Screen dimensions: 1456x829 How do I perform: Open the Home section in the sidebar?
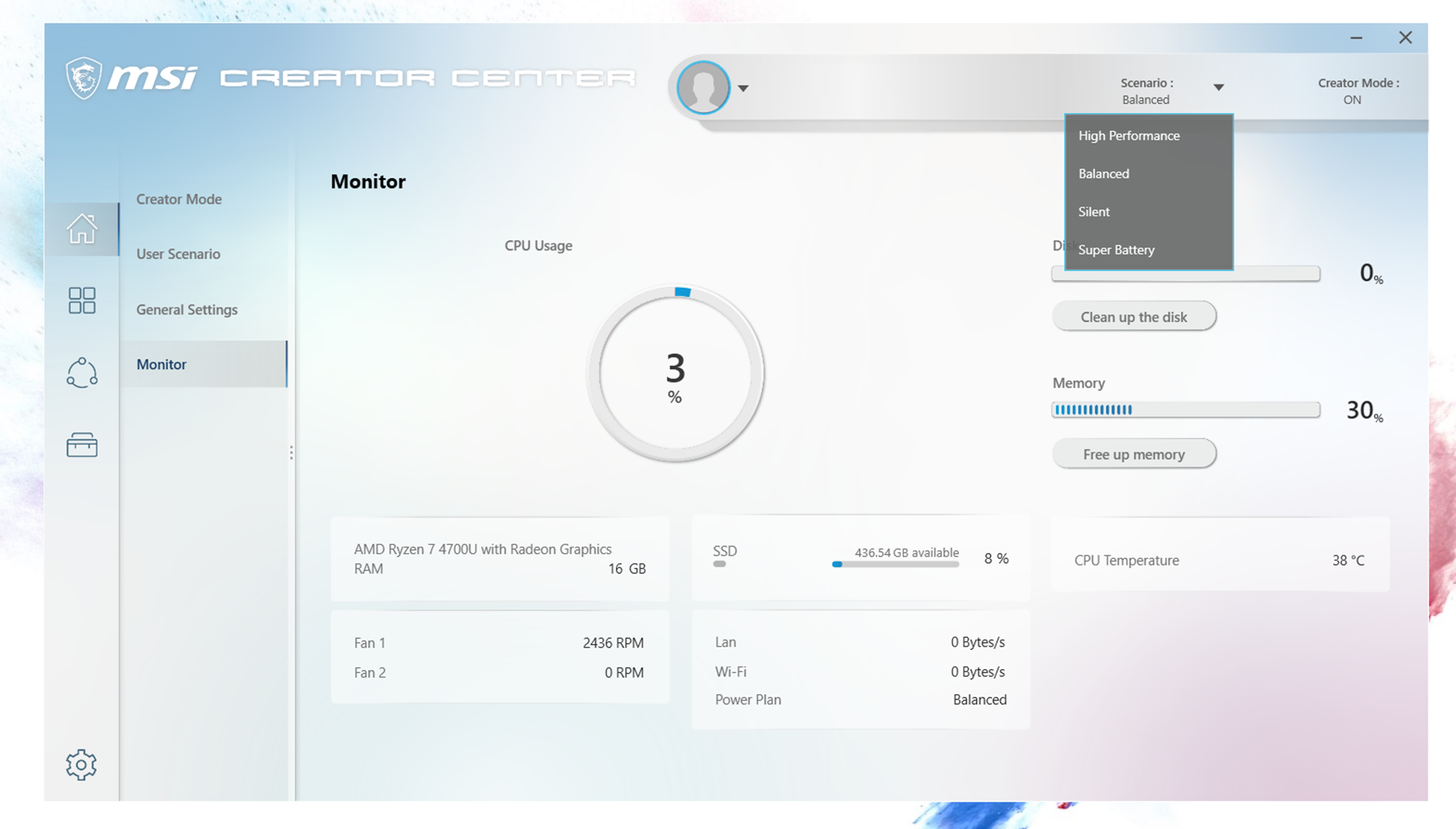82,228
